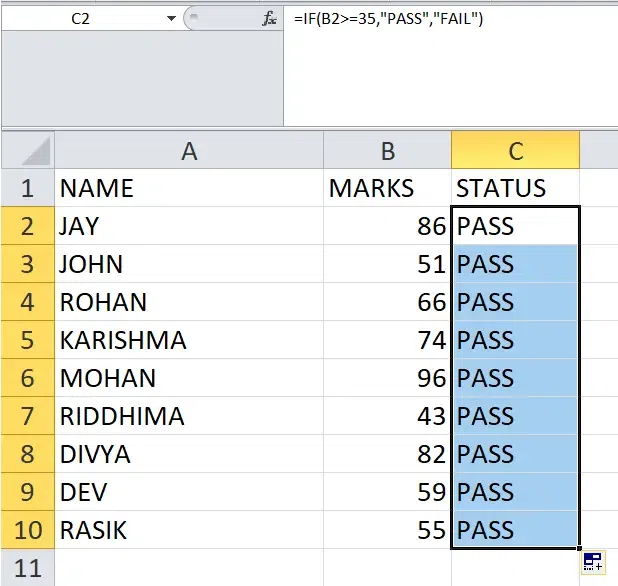Select row 7 header
This screenshot has width=618, height=586.
click(x=28, y=416)
